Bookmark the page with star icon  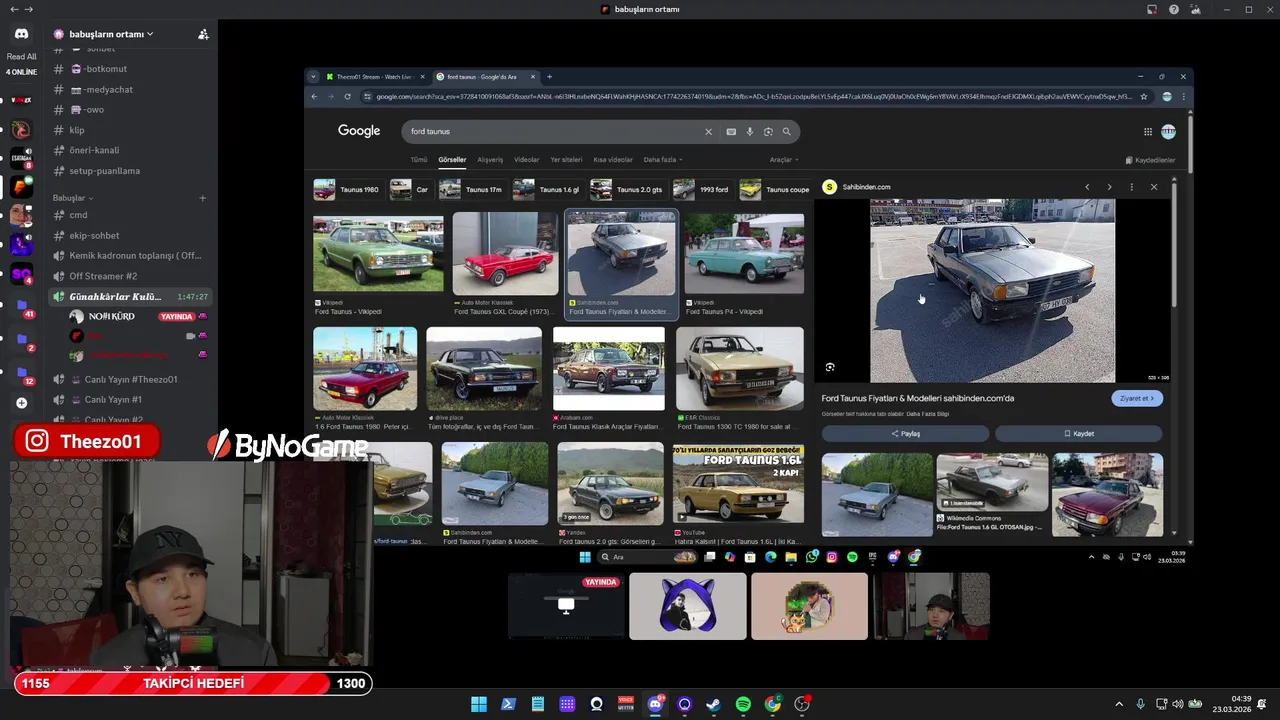[x=1144, y=97]
